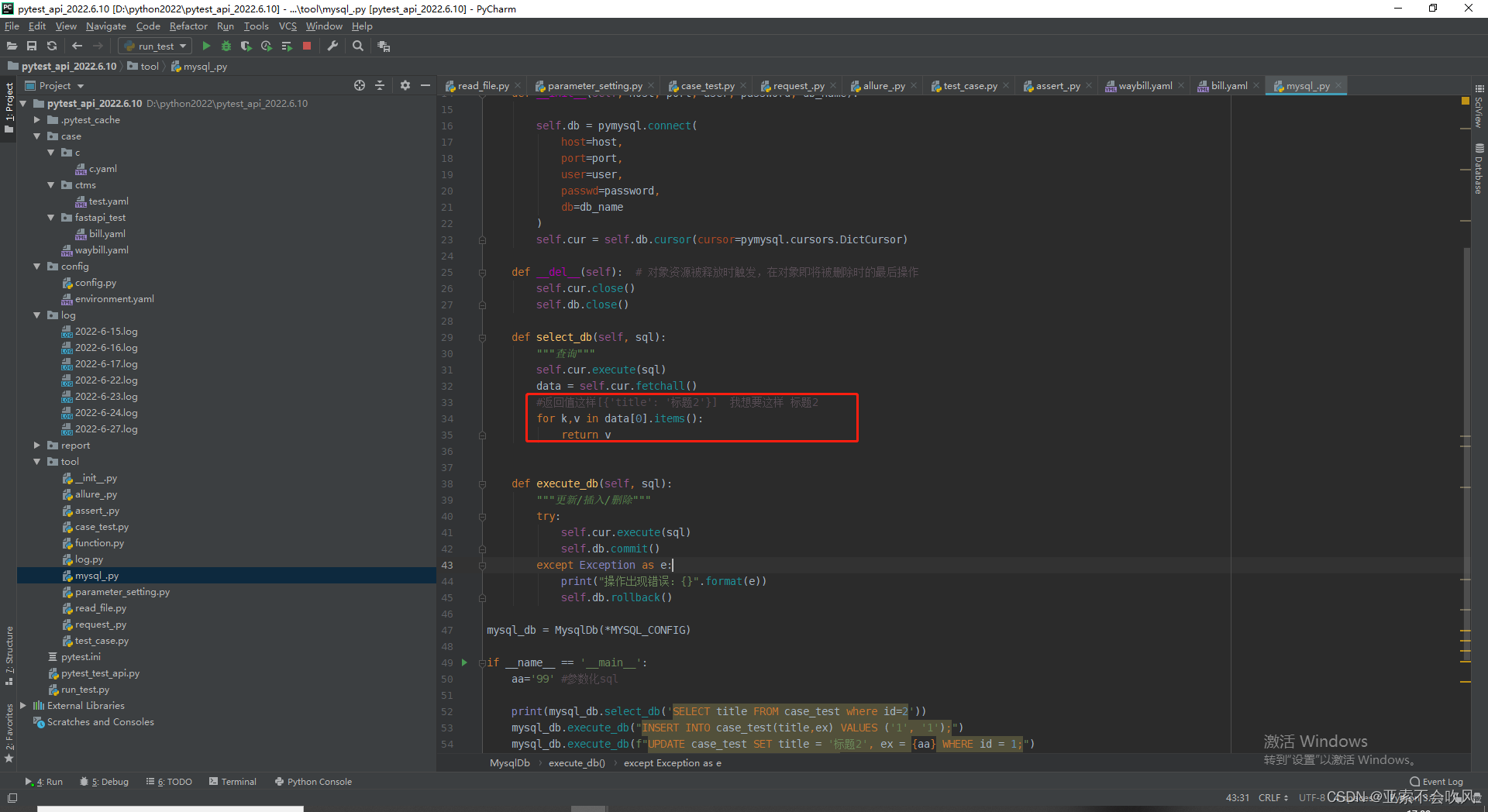
Task: Select config.py in the project tree
Action: pos(95,283)
